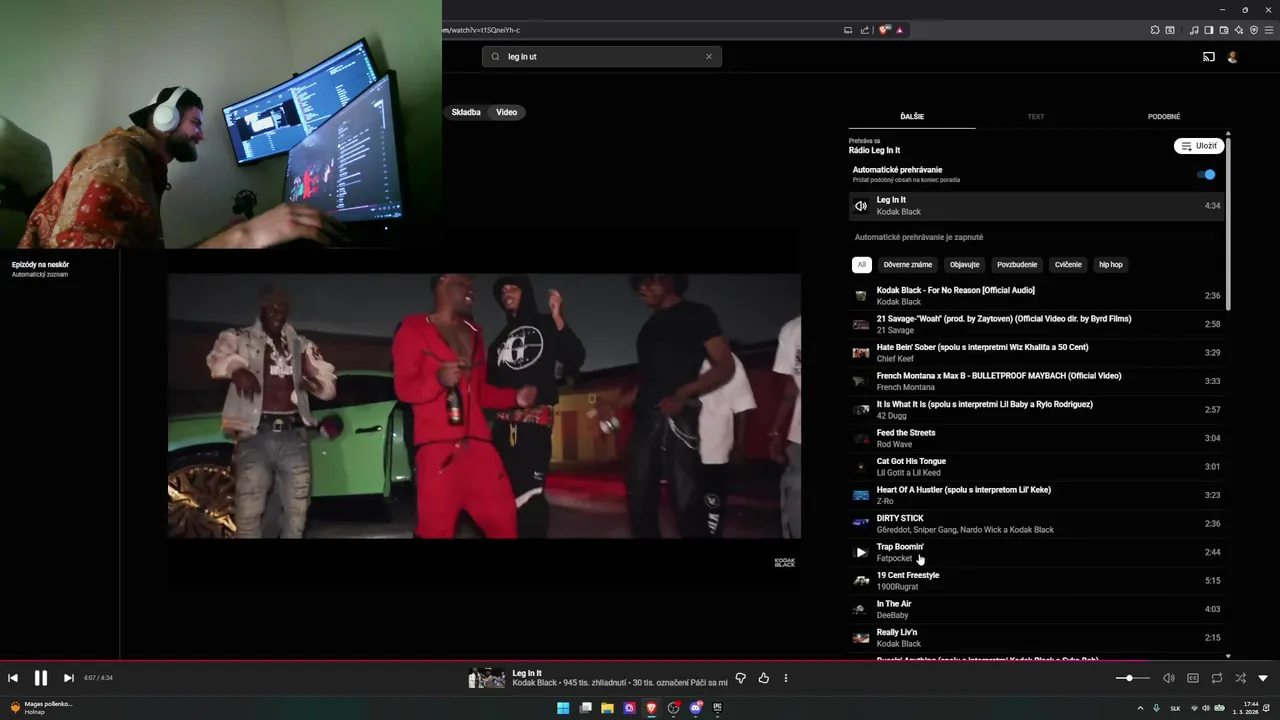The height and width of the screenshot is (720, 1280).
Task: Select the Povzbudenie filter chip
Action: point(1017,265)
